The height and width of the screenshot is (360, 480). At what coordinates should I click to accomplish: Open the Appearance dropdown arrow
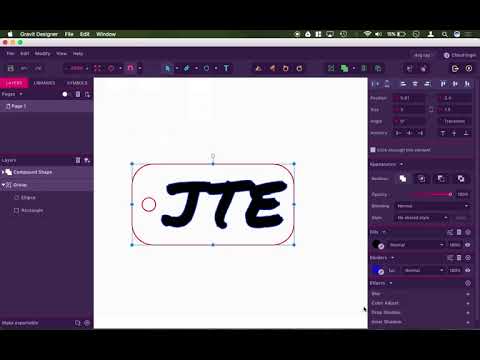(x=401, y=164)
